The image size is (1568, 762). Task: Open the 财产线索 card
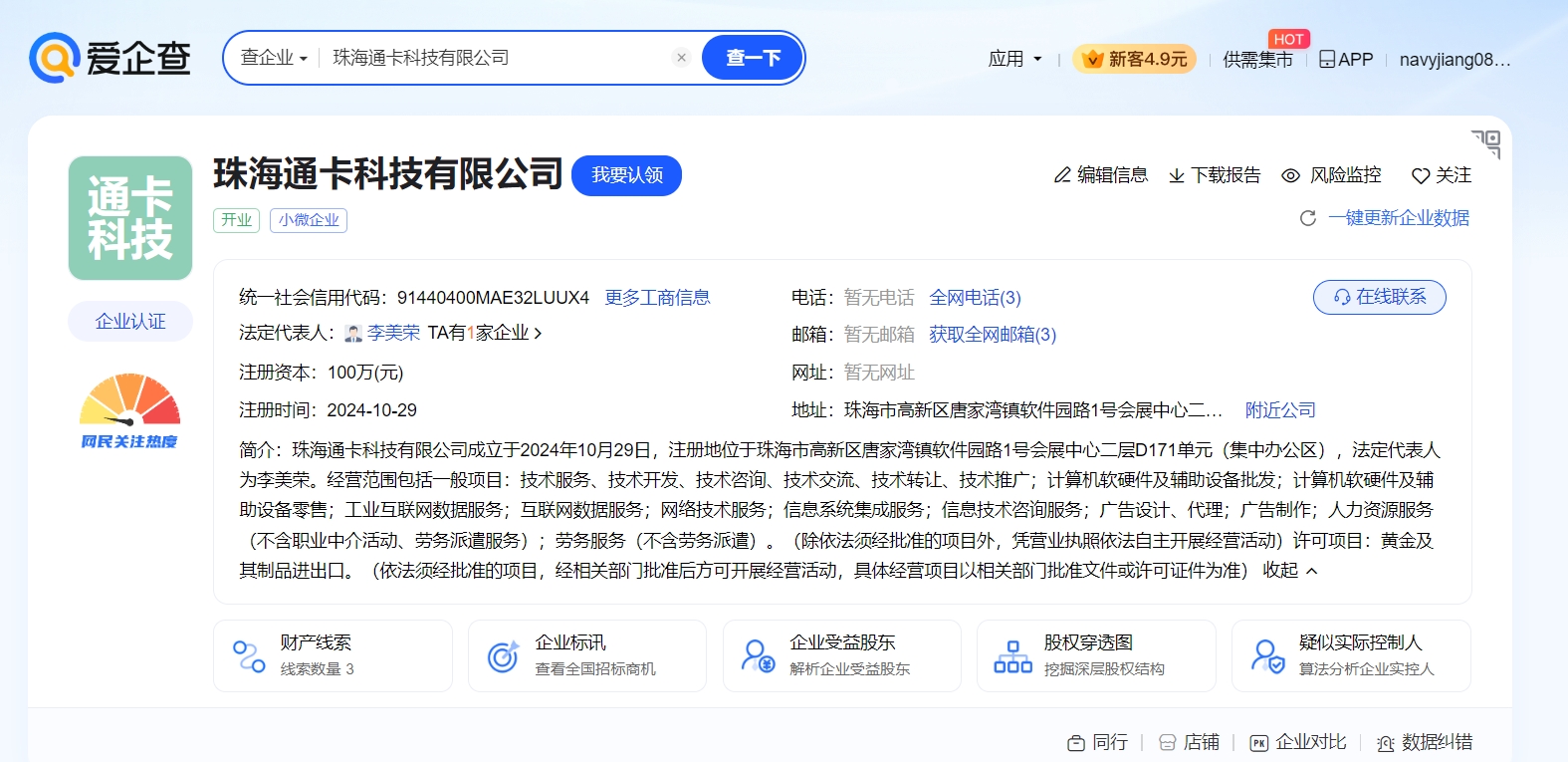coord(333,655)
